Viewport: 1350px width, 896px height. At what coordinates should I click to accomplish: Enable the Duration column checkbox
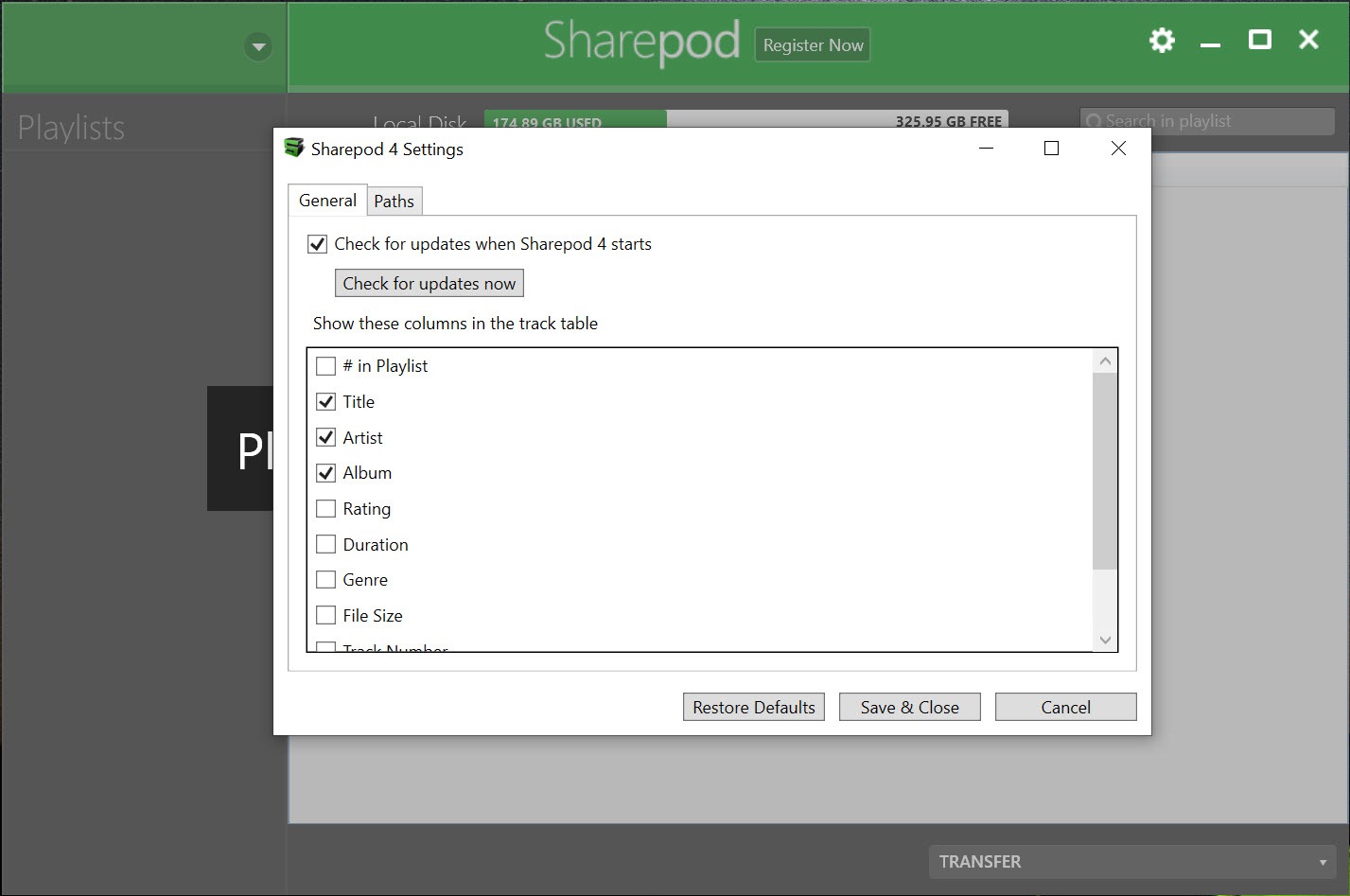coord(325,544)
